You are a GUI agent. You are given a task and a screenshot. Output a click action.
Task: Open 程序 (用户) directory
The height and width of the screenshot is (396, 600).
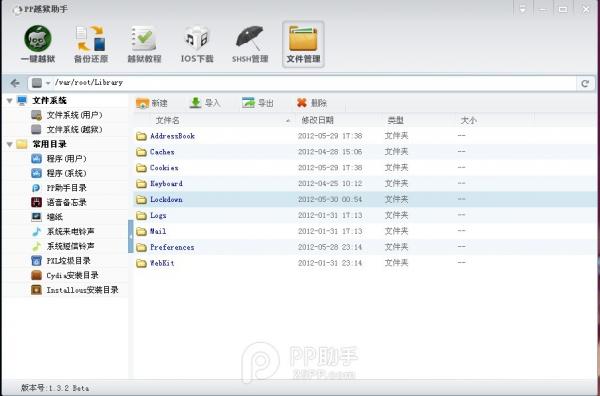tap(59, 158)
